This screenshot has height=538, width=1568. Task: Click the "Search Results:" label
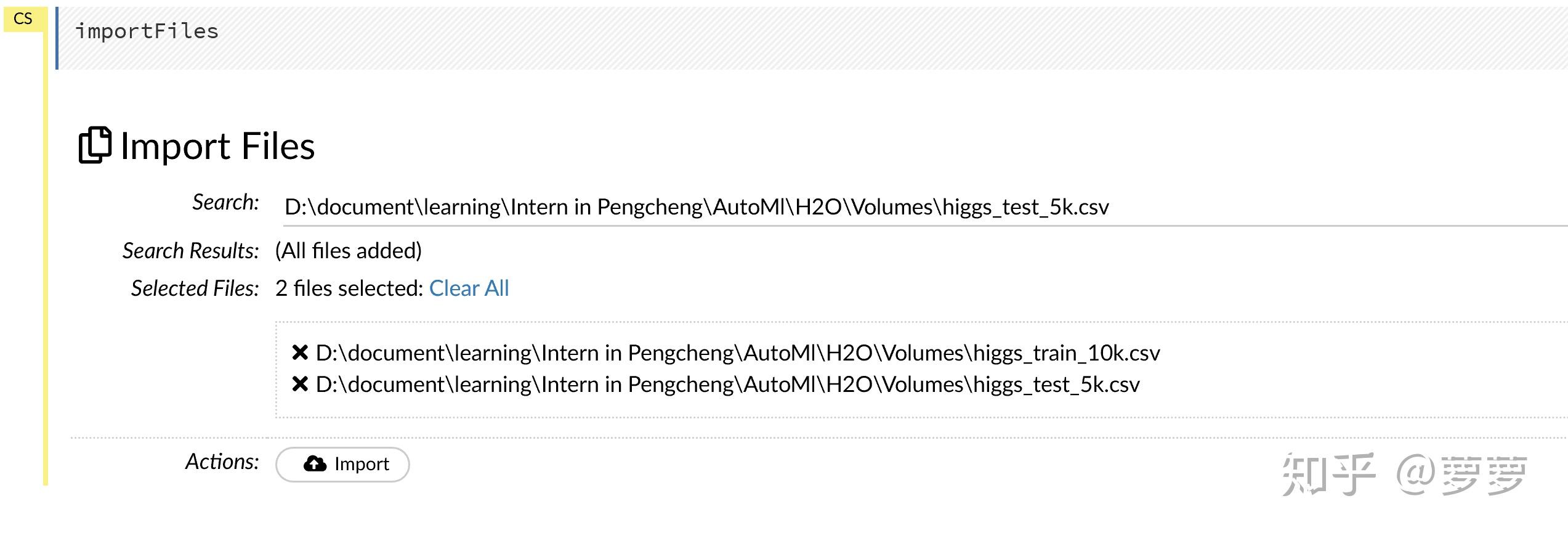coord(190,251)
